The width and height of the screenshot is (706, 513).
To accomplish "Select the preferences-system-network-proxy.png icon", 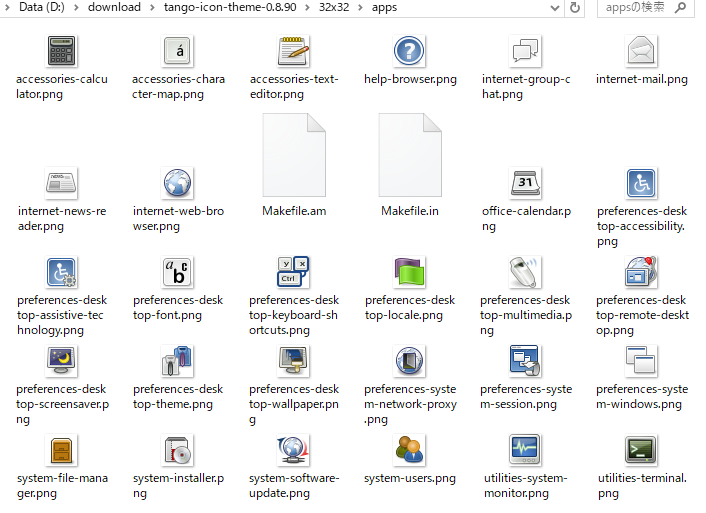I will (x=409, y=361).
